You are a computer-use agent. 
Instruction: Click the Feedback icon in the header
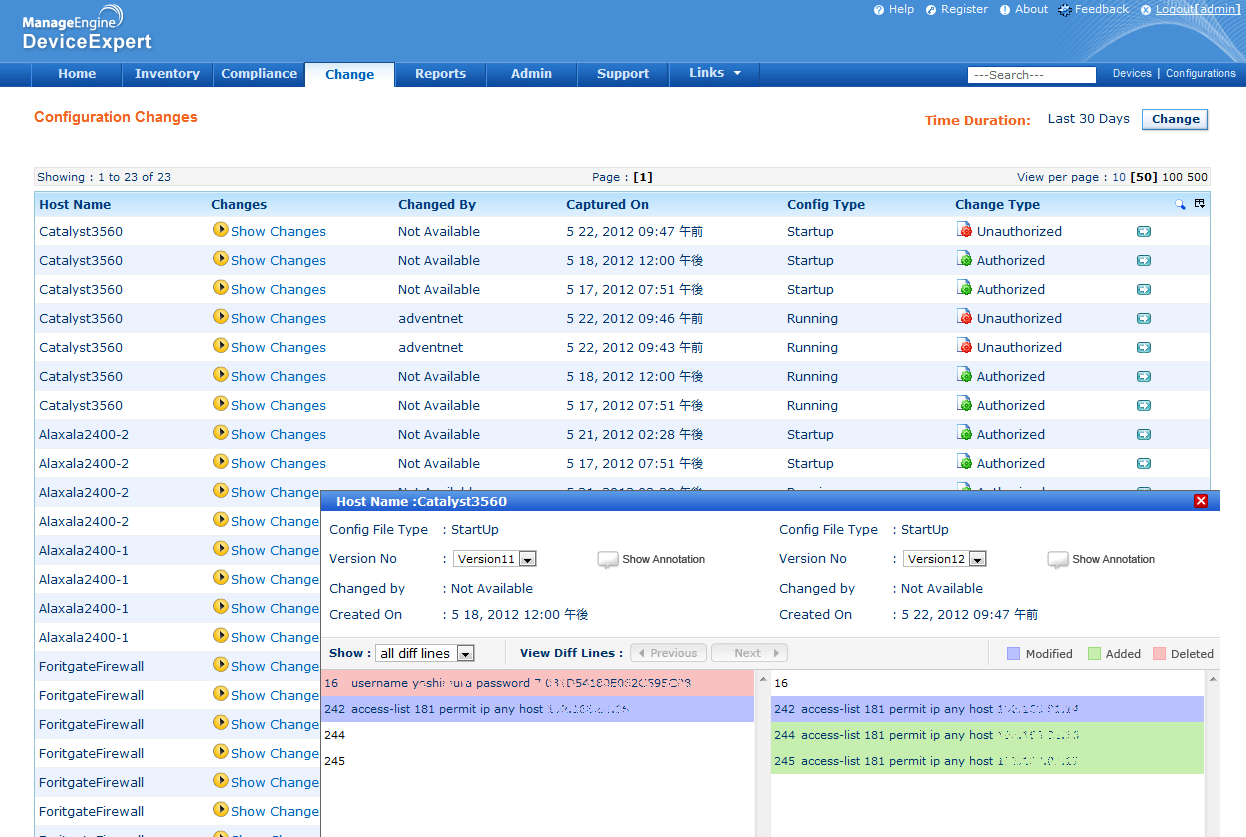1065,10
